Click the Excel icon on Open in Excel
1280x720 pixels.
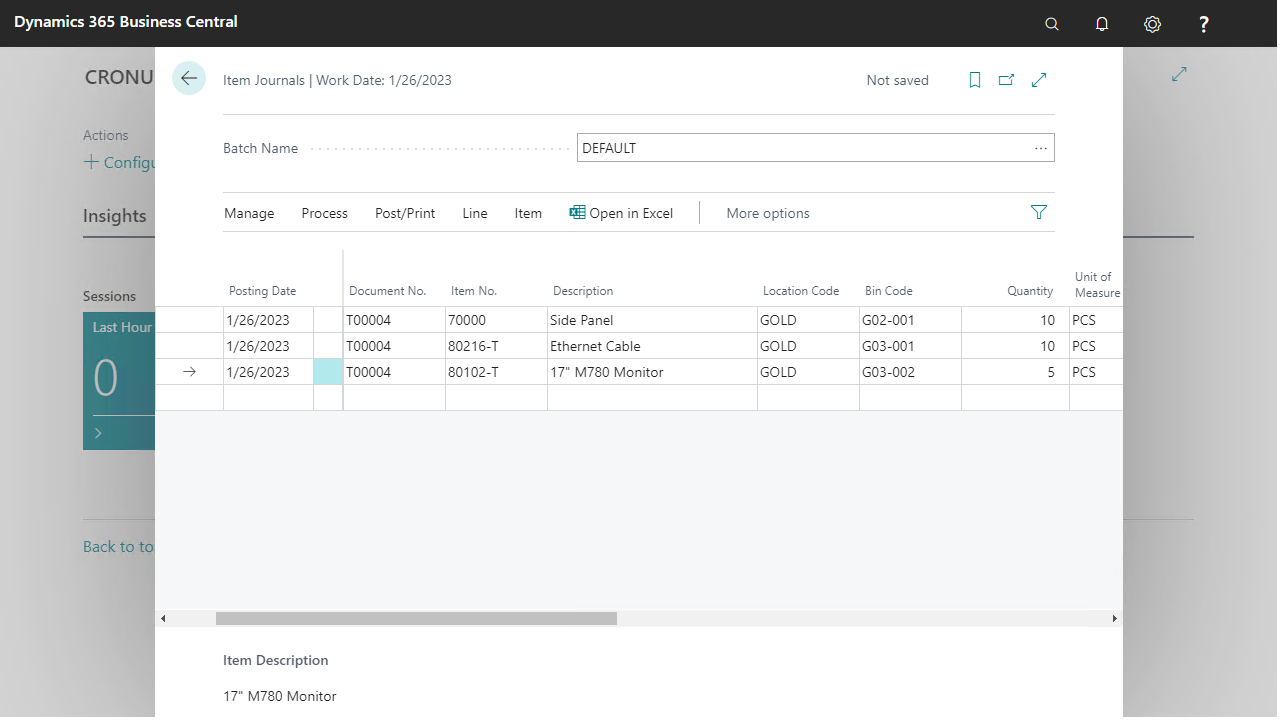(x=577, y=212)
